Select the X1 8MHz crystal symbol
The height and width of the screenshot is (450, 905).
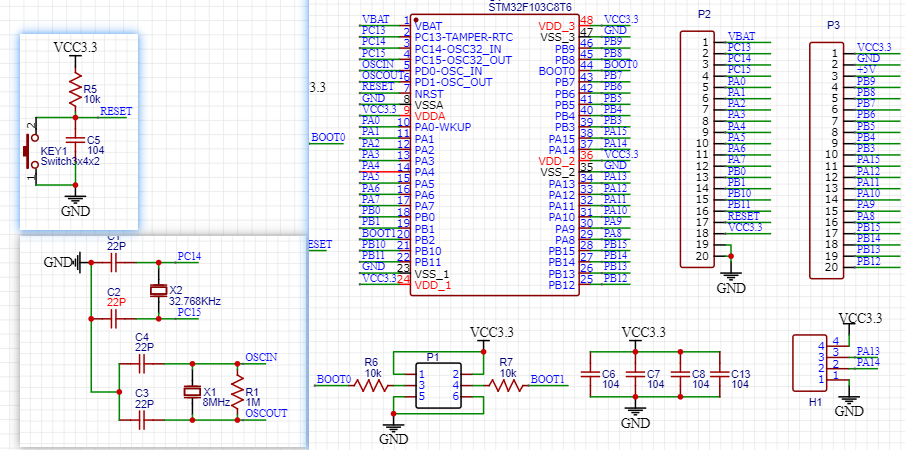click(x=192, y=392)
